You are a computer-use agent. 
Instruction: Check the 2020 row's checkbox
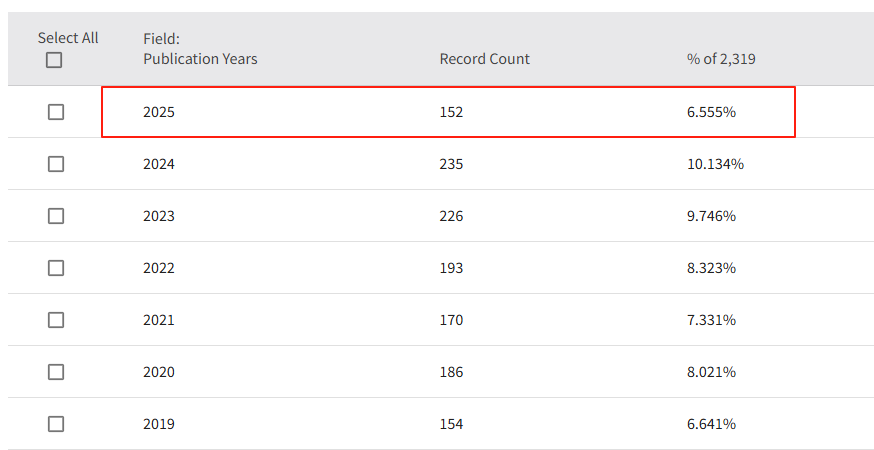56,372
